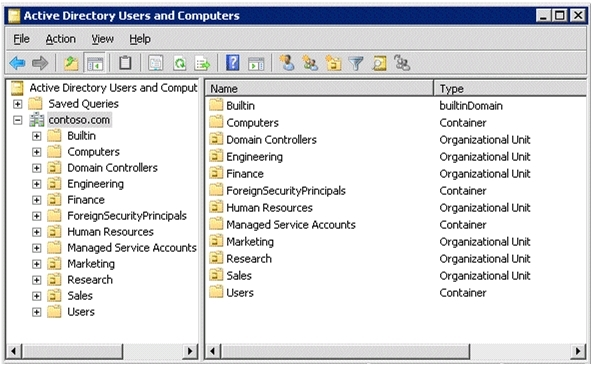Click the green Refresh toolbar icon
The image size is (592, 365).
180,63
